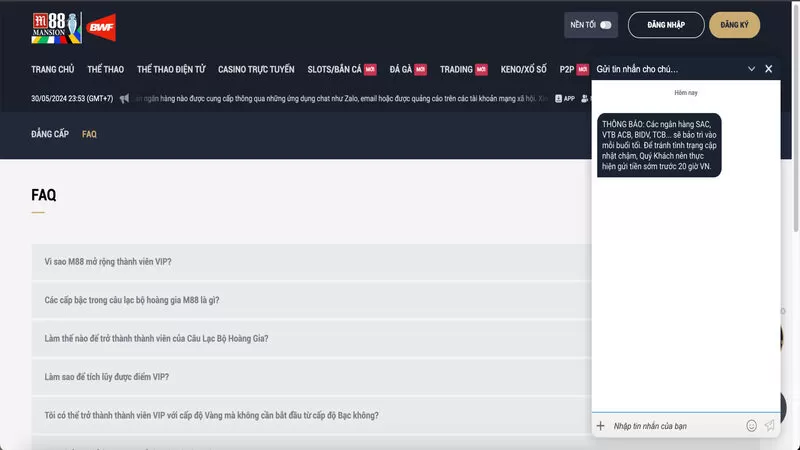The image size is (800, 450).
Task: Click the plus attachment icon in chat
Action: pyautogui.click(x=601, y=426)
